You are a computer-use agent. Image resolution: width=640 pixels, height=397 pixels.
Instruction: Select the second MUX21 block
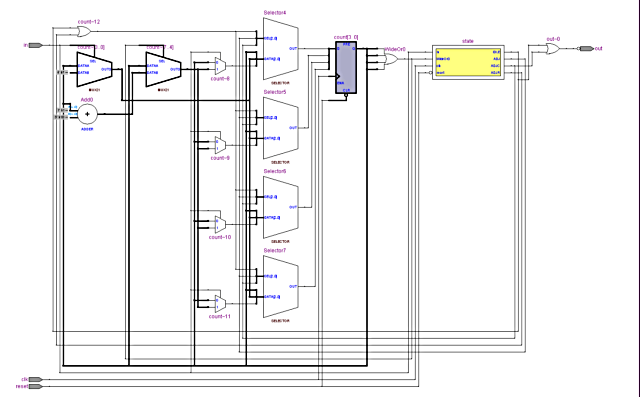click(164, 69)
